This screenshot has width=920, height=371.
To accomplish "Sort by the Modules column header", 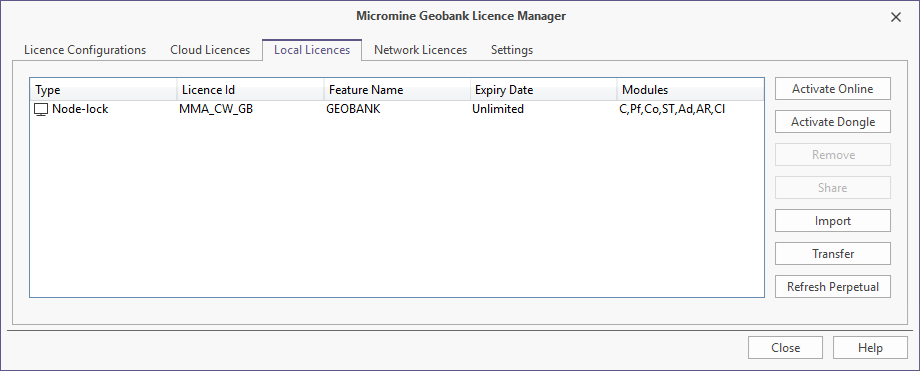I will [x=691, y=90].
